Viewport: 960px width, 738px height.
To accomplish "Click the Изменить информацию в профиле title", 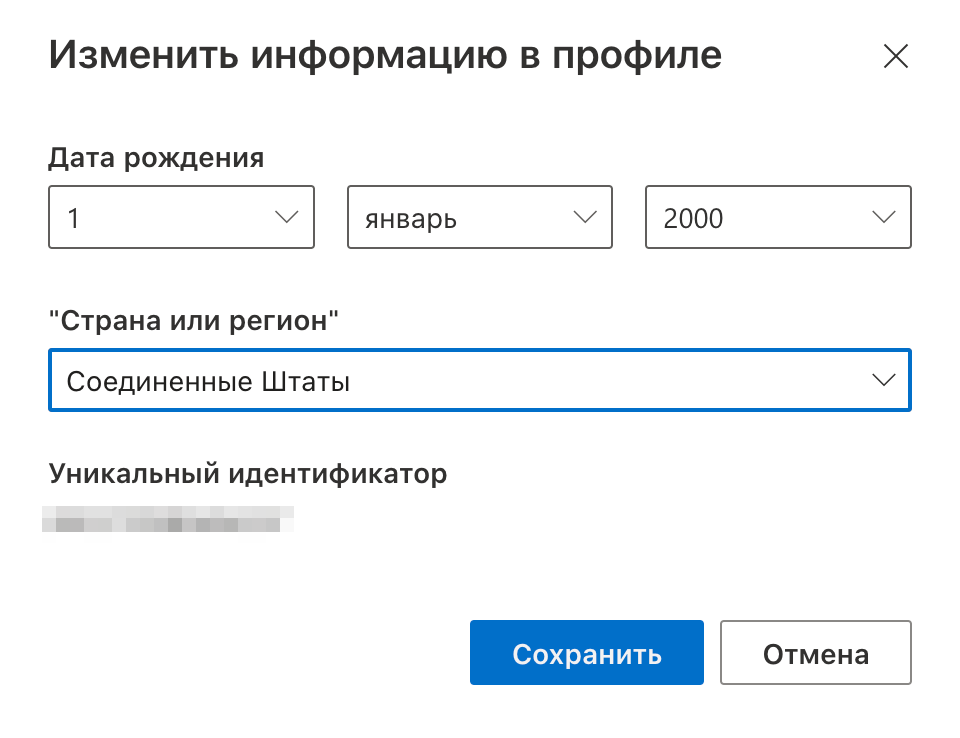I will tap(385, 55).
